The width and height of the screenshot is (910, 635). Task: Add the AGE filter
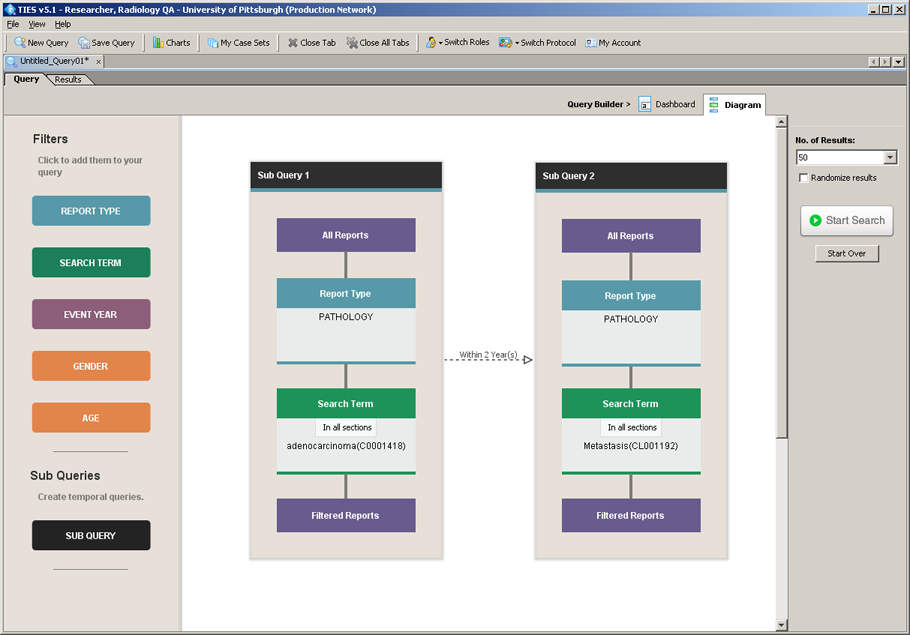click(x=91, y=417)
